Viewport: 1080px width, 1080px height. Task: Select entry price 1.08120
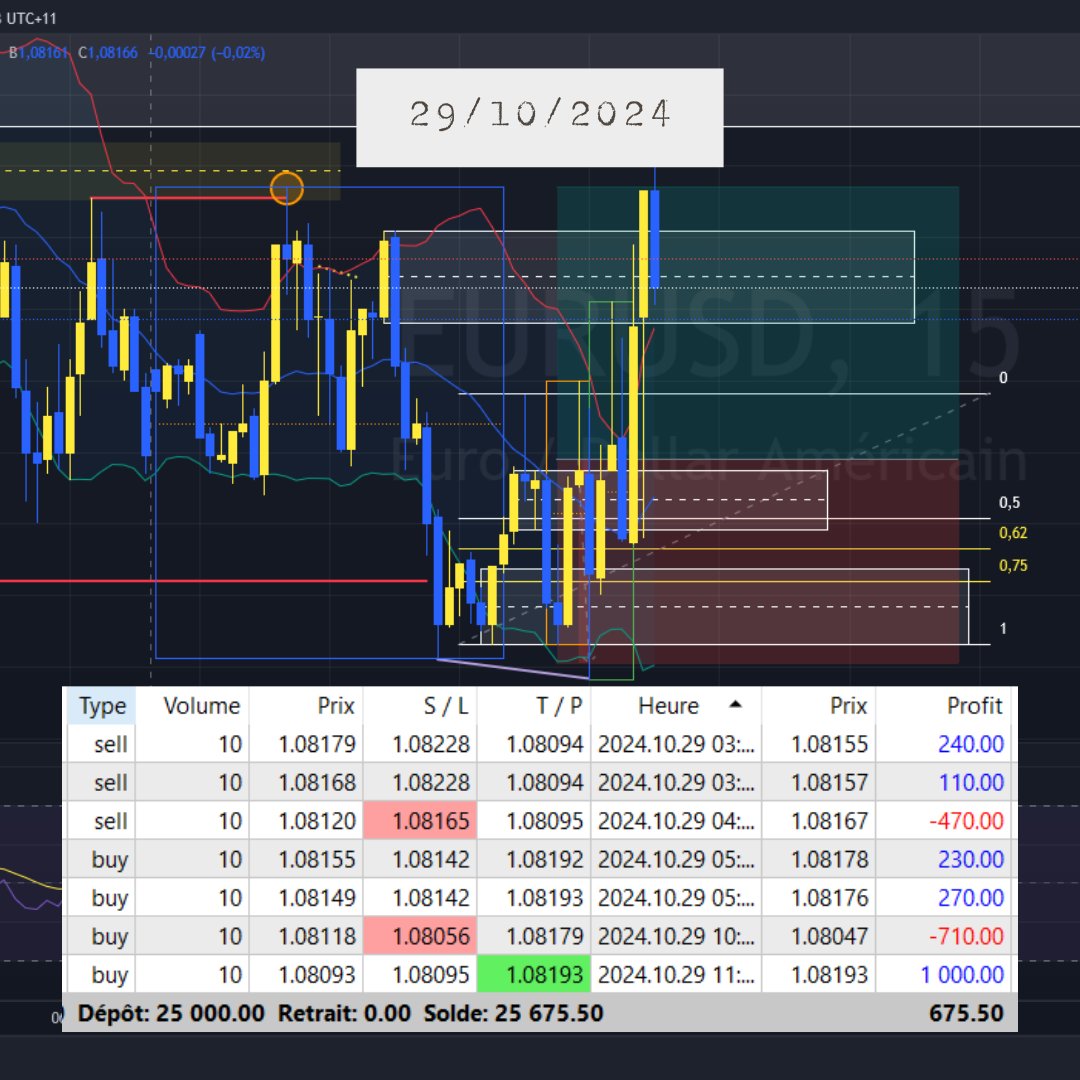click(x=317, y=822)
